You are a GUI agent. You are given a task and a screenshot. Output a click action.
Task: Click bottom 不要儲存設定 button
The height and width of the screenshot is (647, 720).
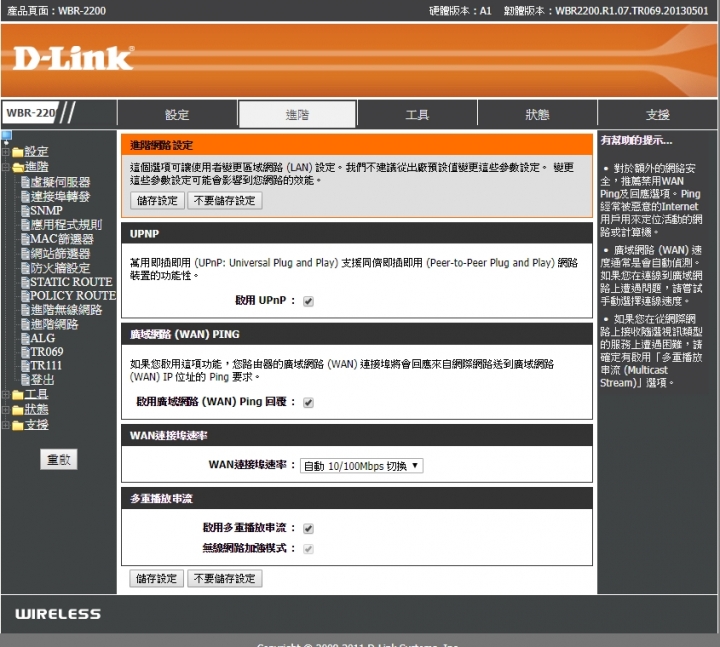pyautogui.click(x=225, y=579)
